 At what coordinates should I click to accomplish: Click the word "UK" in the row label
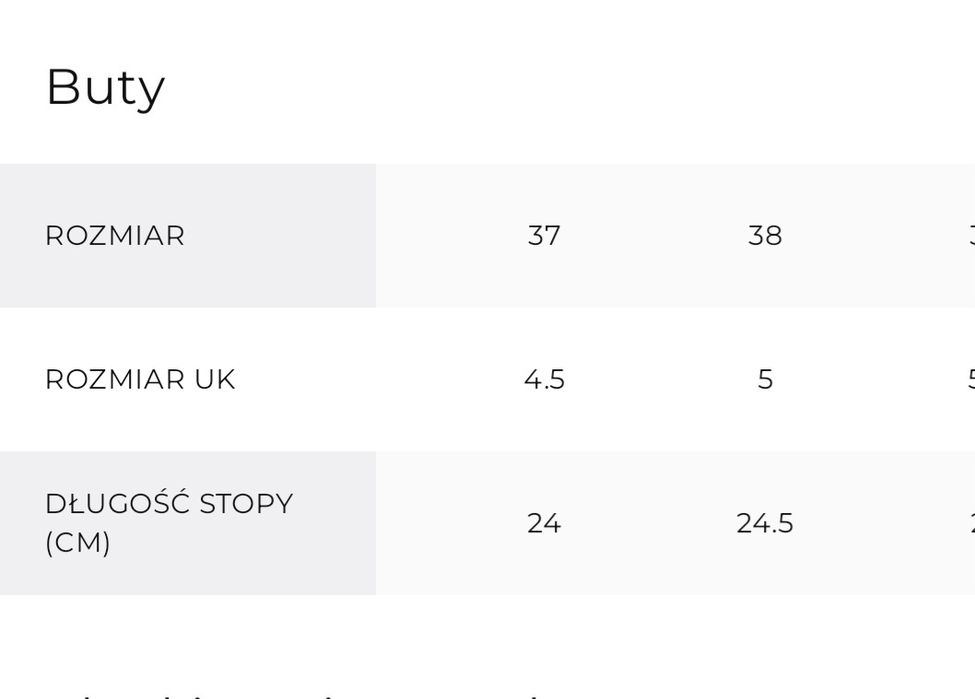215,380
